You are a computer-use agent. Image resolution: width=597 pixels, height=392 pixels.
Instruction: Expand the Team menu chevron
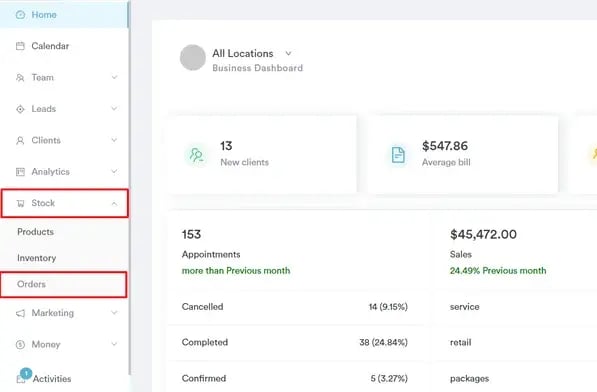[114, 78]
